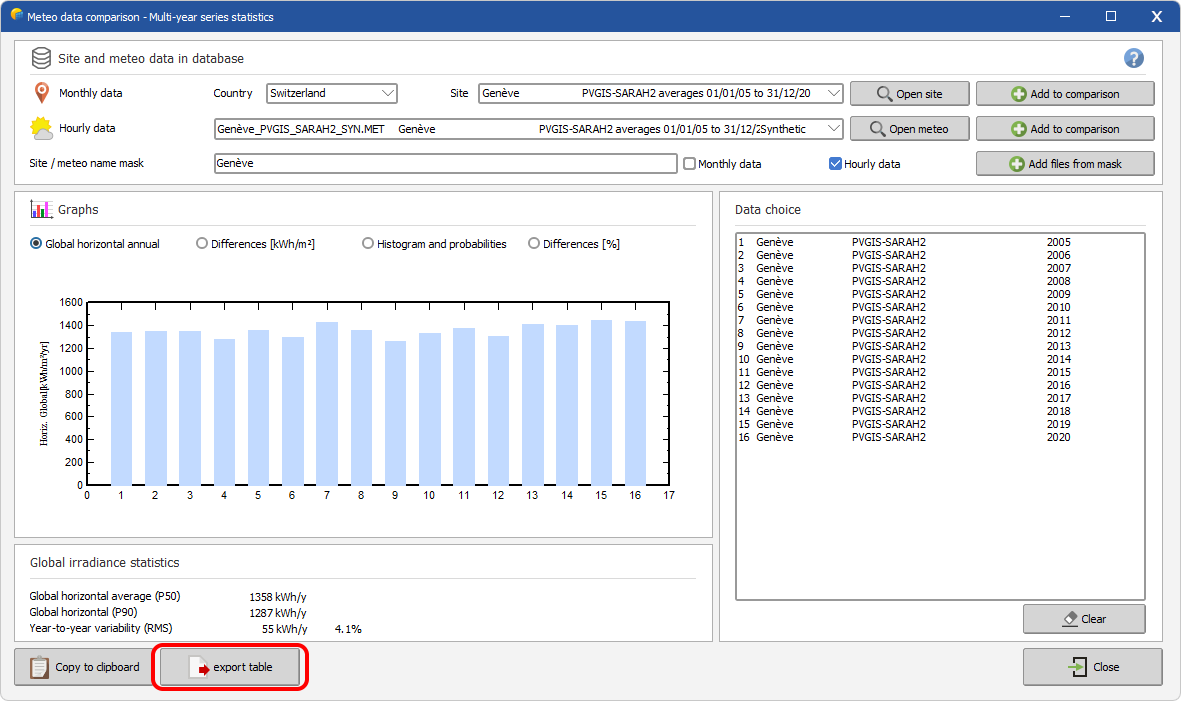Select row 12 Genève 2016 in Data choice
Screen dimensions: 1181x701
point(940,385)
